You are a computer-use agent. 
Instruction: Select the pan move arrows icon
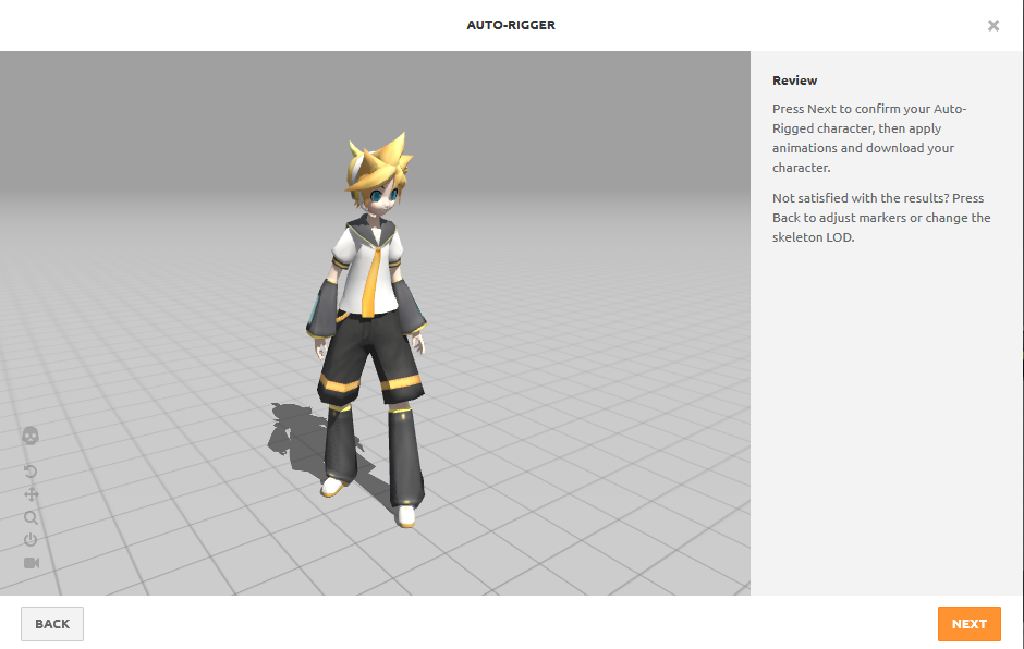tap(30, 494)
